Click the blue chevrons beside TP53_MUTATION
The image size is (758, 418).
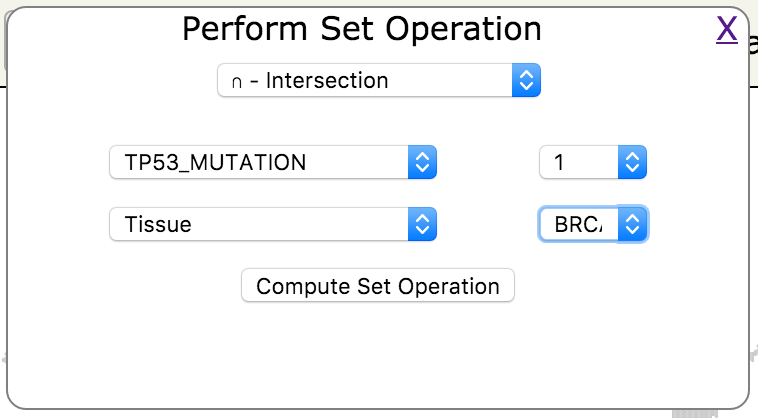(x=422, y=162)
